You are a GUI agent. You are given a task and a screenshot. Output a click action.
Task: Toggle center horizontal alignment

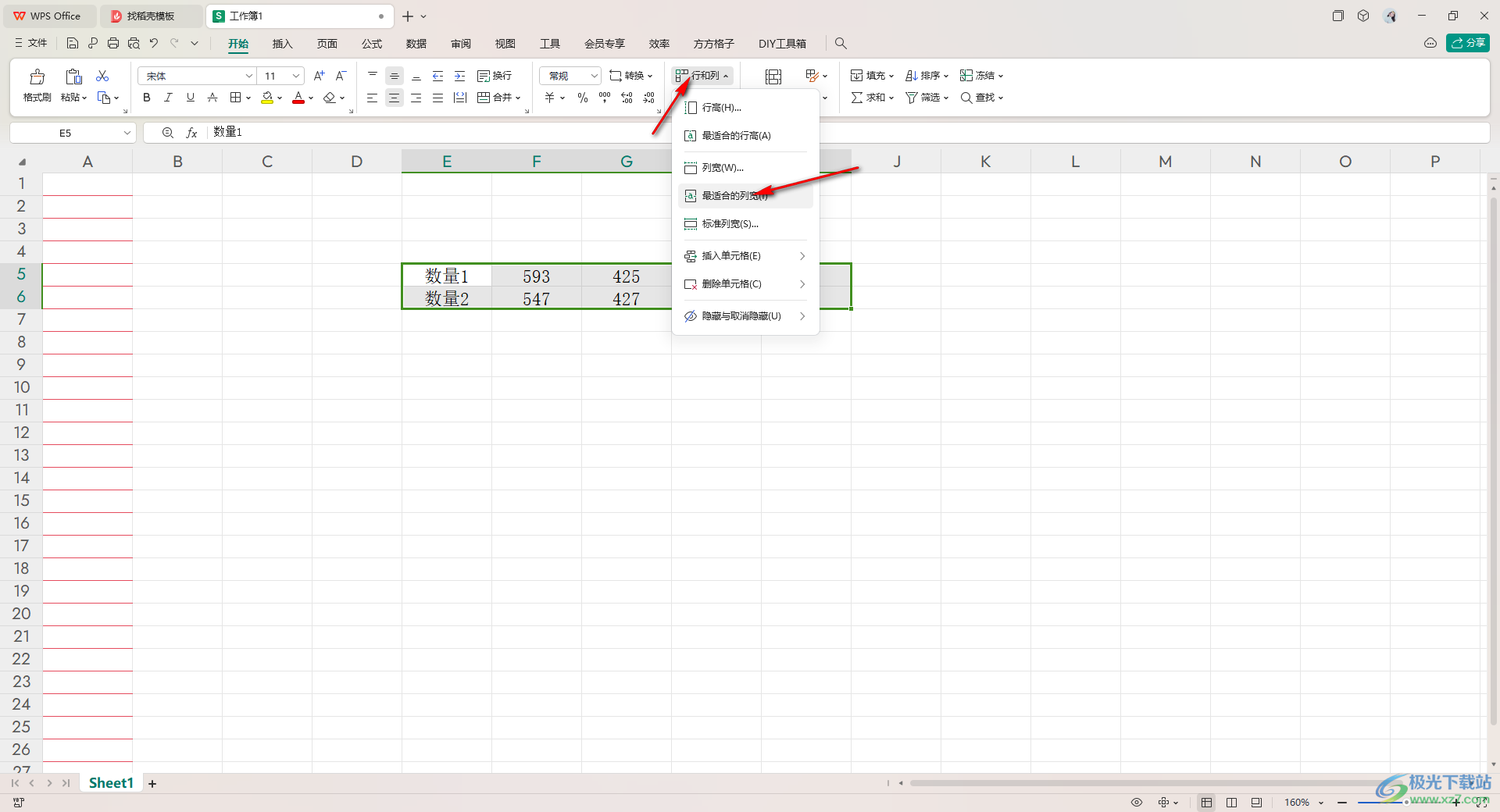pos(395,98)
